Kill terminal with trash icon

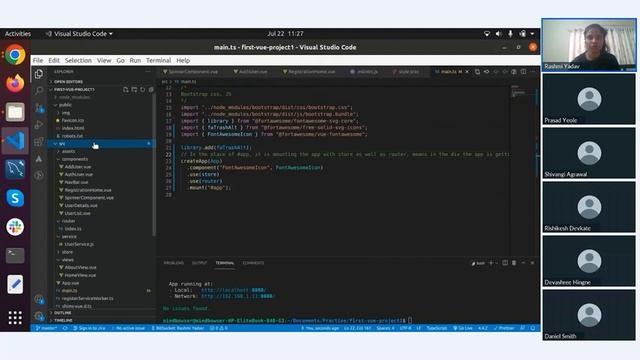point(514,263)
